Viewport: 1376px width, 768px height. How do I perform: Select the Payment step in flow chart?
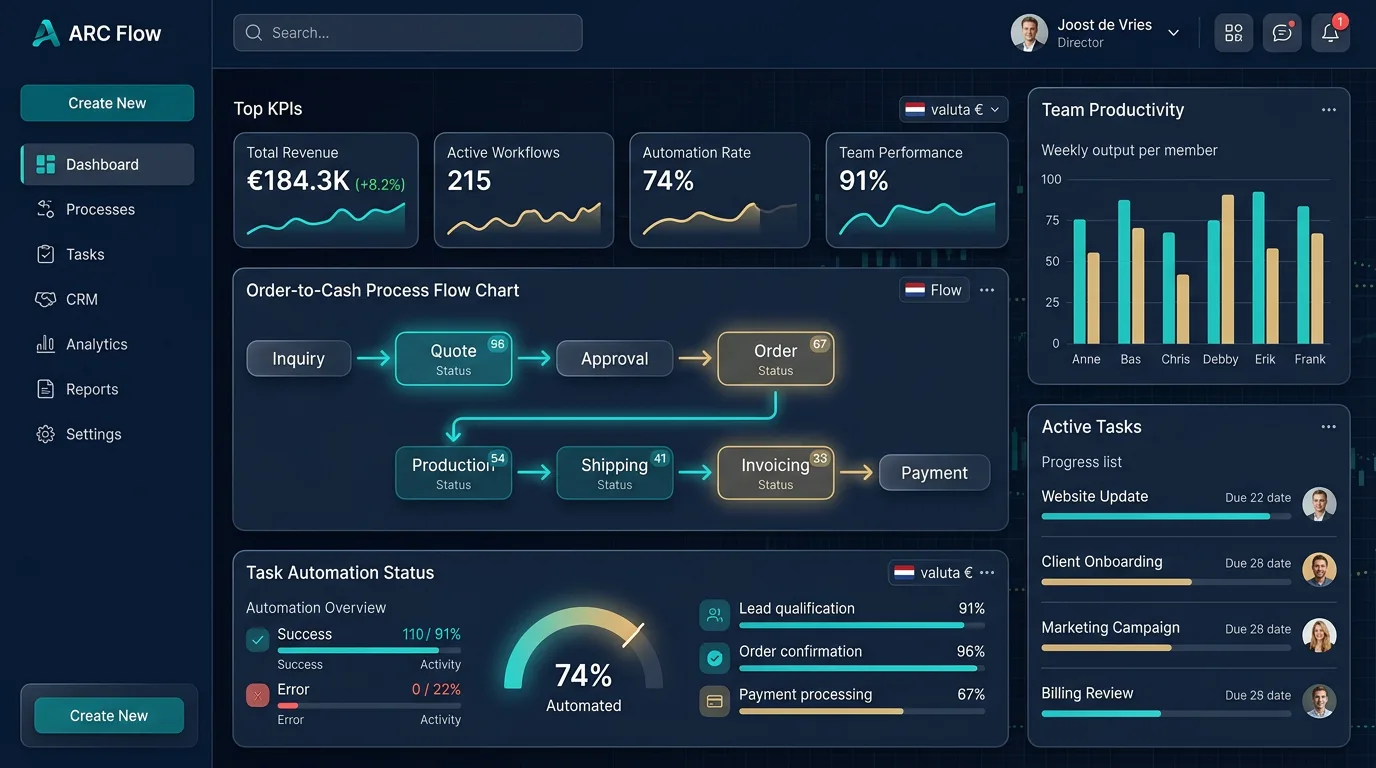[x=934, y=473]
